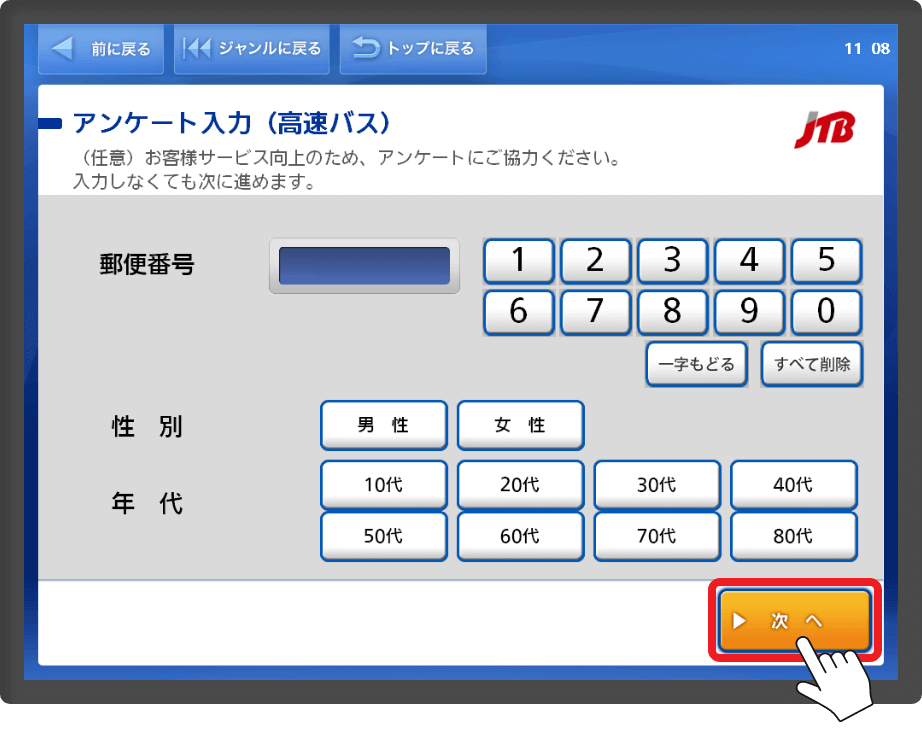
Task: Choose the 80代 age group
Action: pos(793,536)
